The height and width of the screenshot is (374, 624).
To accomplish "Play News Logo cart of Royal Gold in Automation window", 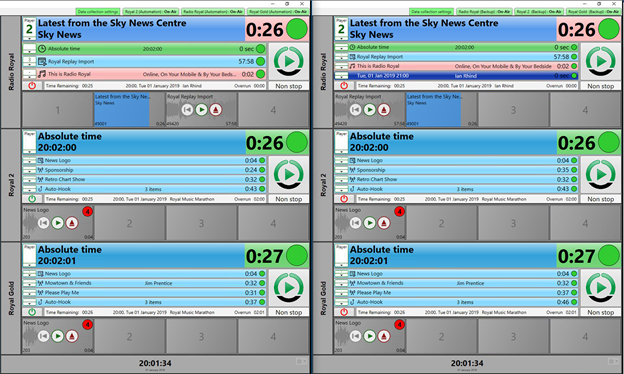I will pos(58,337).
